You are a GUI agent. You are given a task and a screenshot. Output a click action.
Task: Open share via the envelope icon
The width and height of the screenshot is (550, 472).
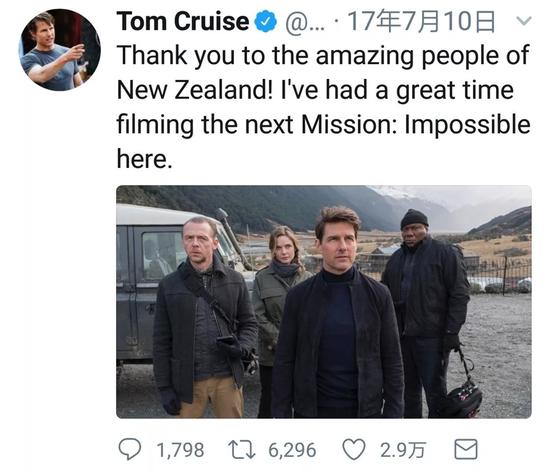point(466,449)
